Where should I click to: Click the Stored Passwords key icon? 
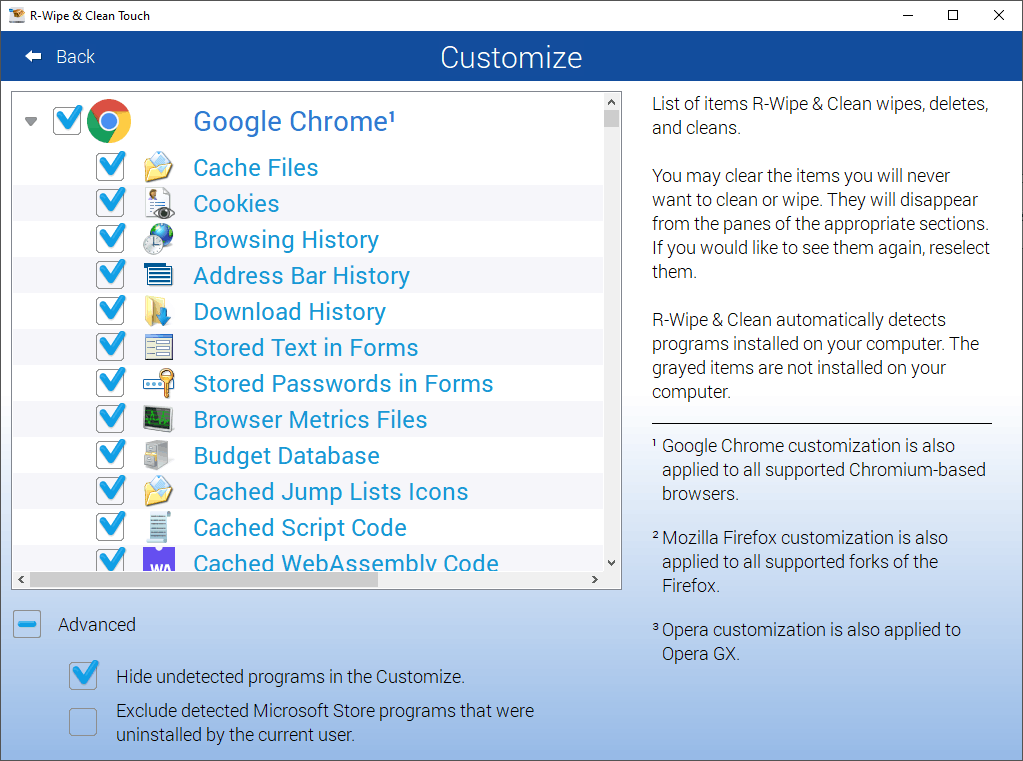click(159, 383)
